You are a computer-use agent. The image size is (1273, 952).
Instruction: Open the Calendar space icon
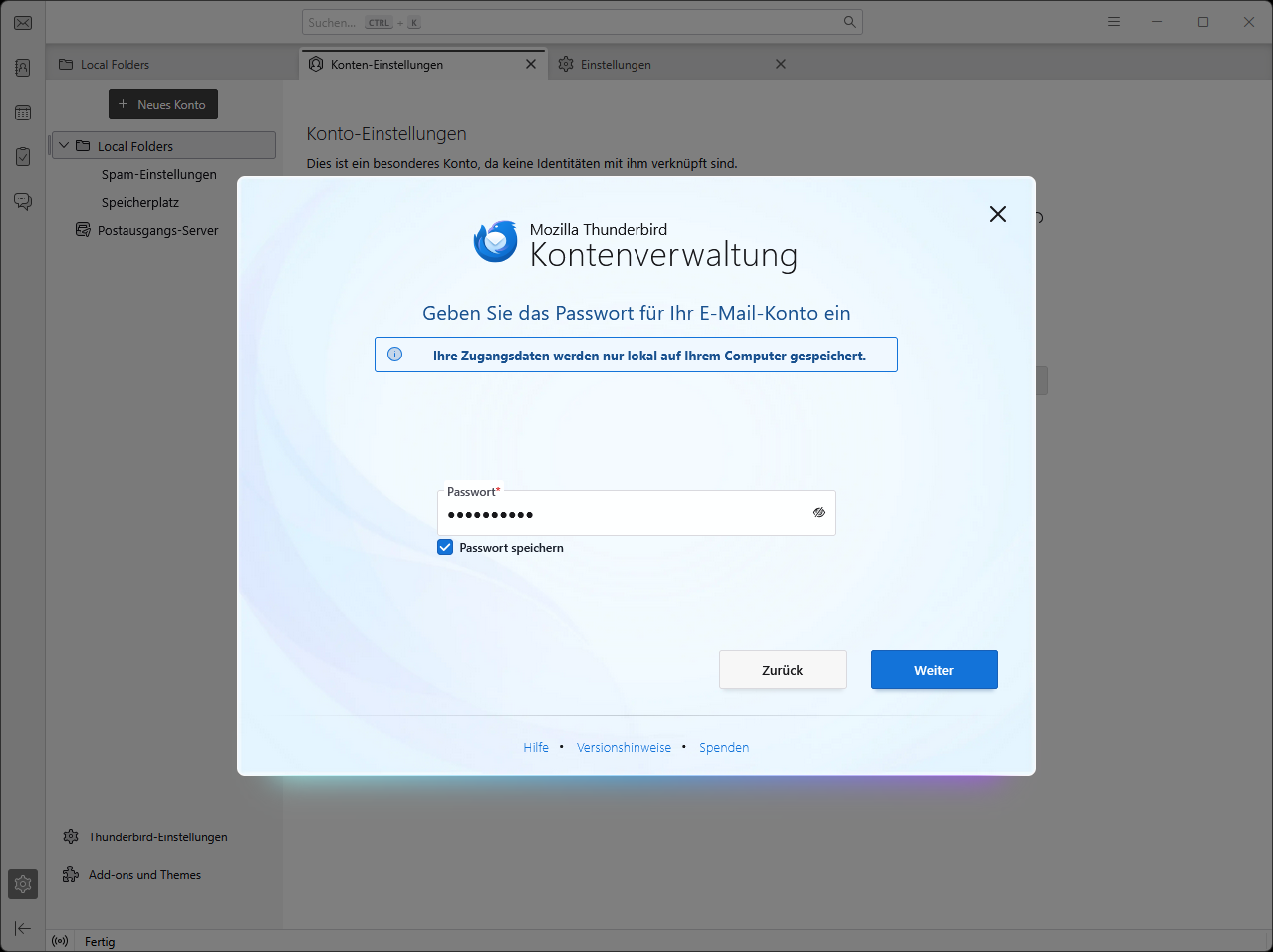click(23, 113)
